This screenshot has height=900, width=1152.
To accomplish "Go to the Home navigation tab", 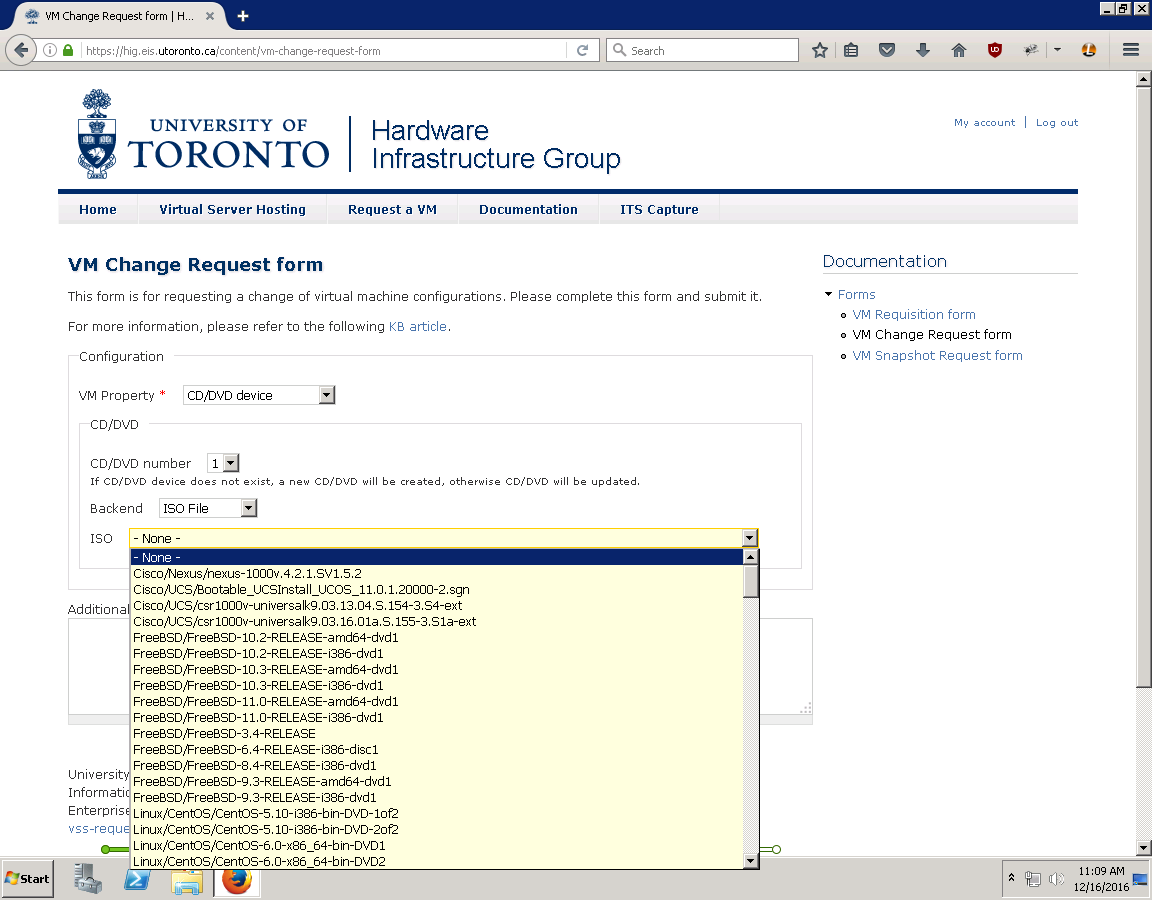I will (98, 209).
